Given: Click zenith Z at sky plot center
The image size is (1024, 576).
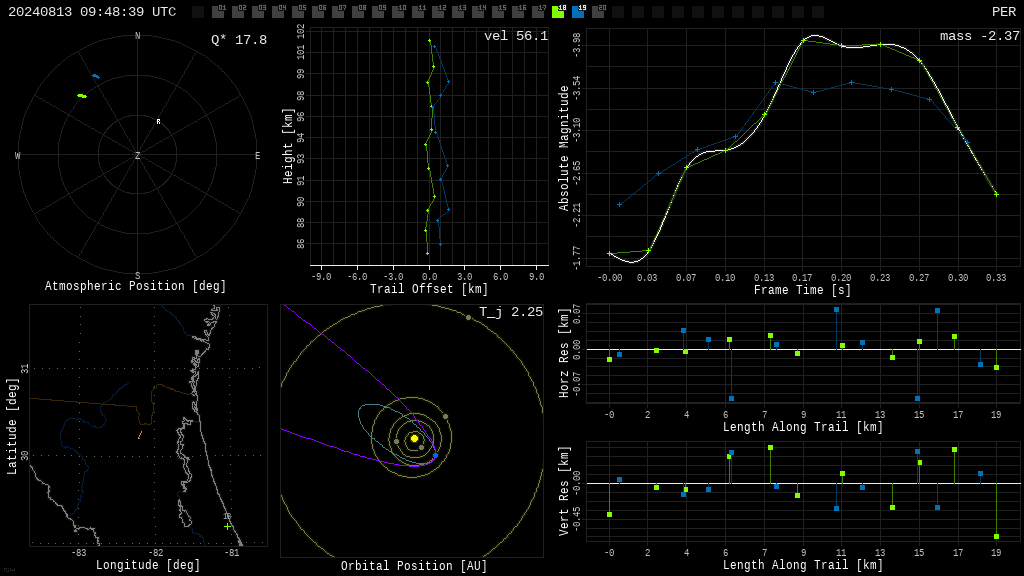Looking at the screenshot, I should tap(137, 155).
